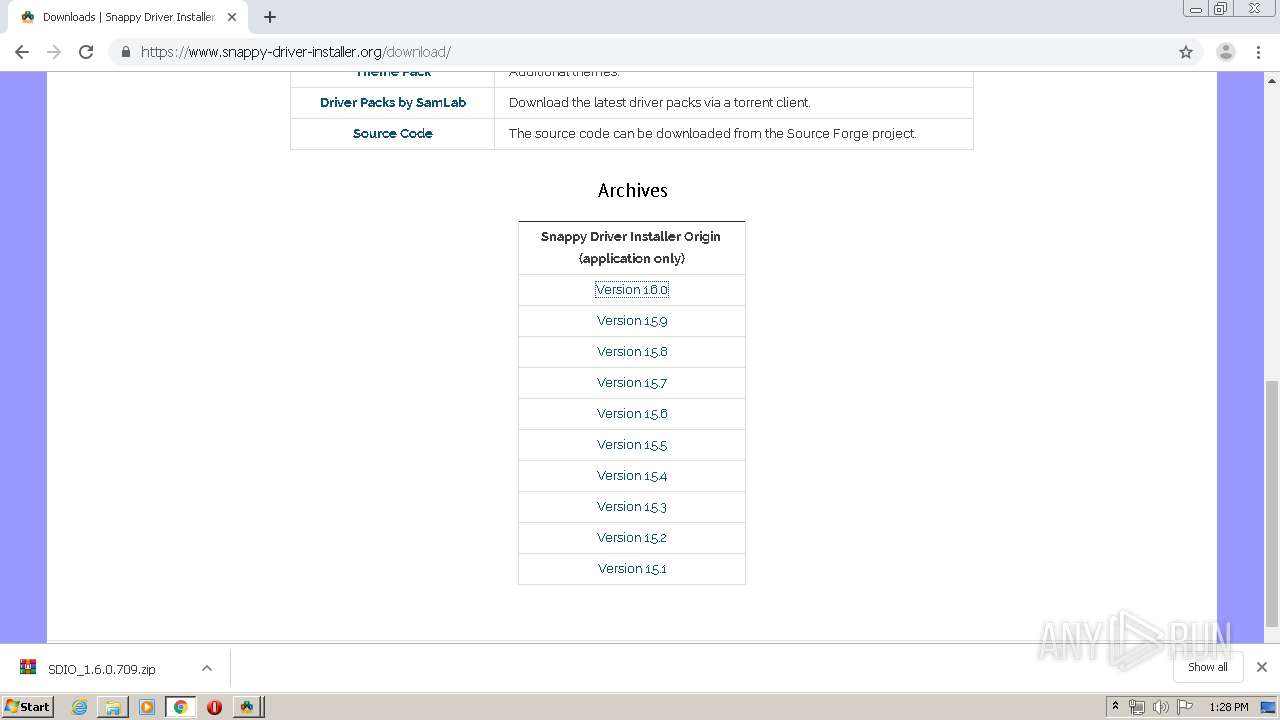This screenshot has height=720, width=1280.
Task: Download archive Version 1.5.5
Action: [x=632, y=444]
